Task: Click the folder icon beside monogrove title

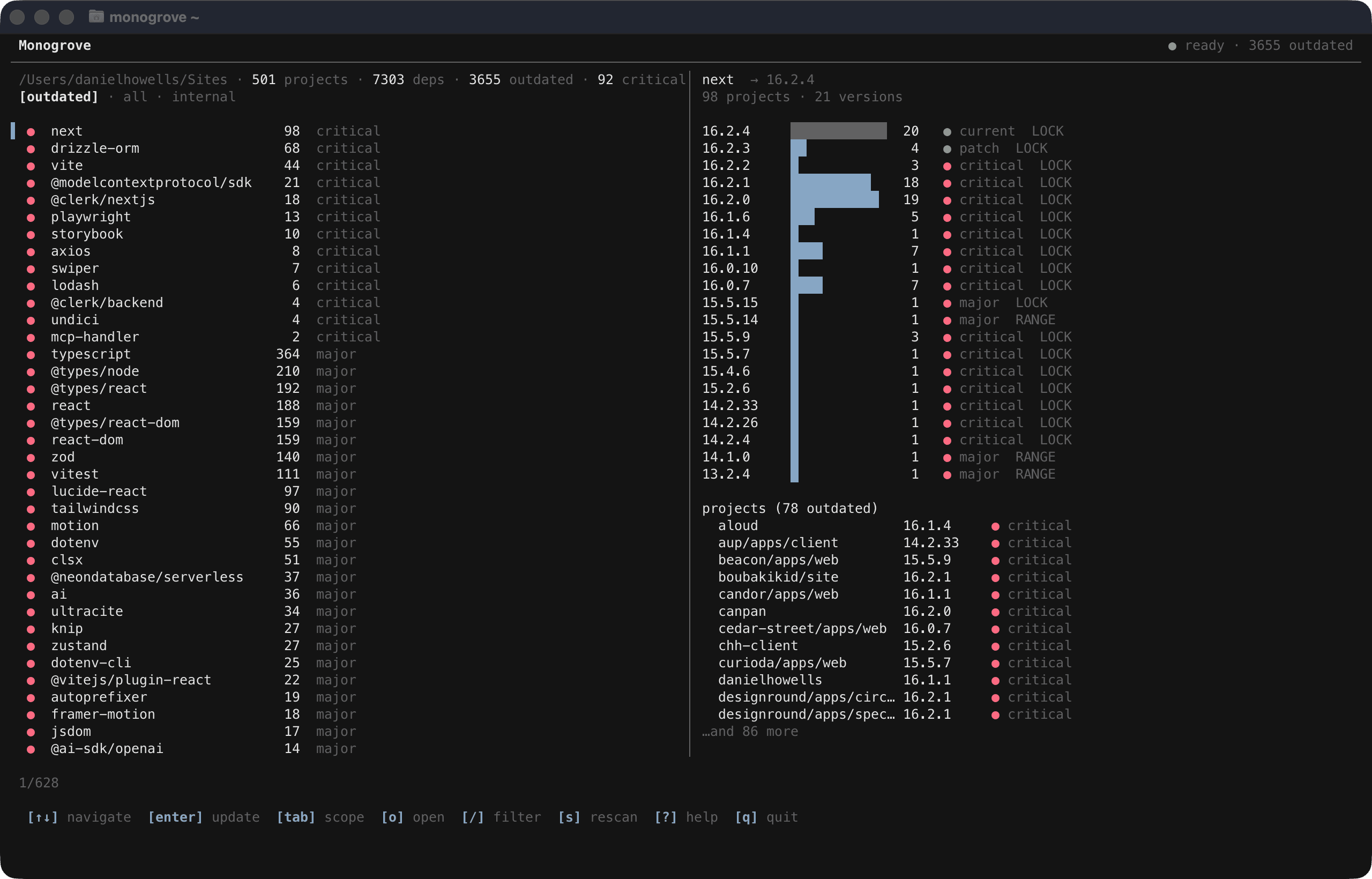Action: [x=96, y=17]
